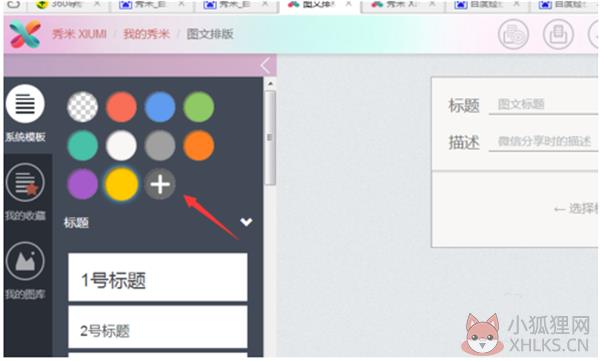Click the save circular icon in header
600x361 pixels.
tap(558, 34)
